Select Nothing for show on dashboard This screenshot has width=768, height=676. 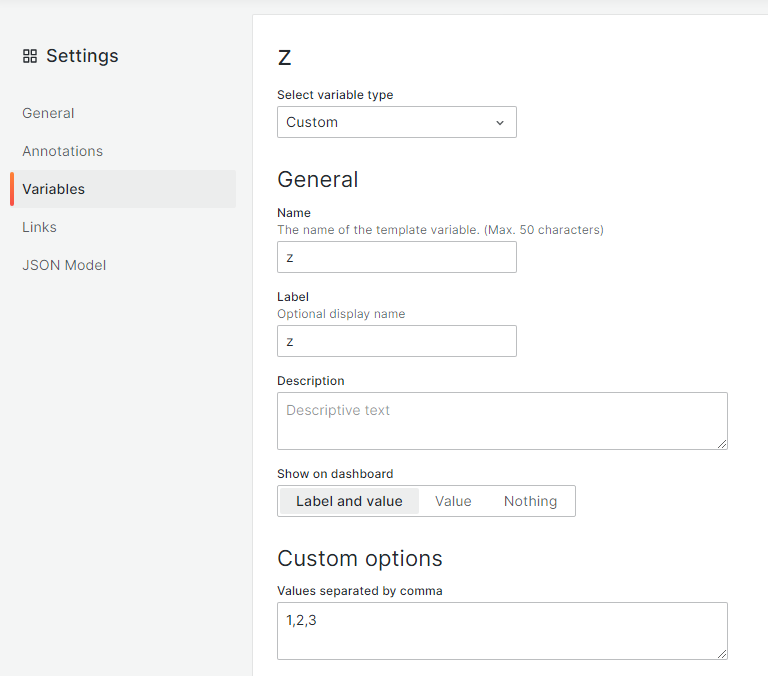(x=530, y=501)
